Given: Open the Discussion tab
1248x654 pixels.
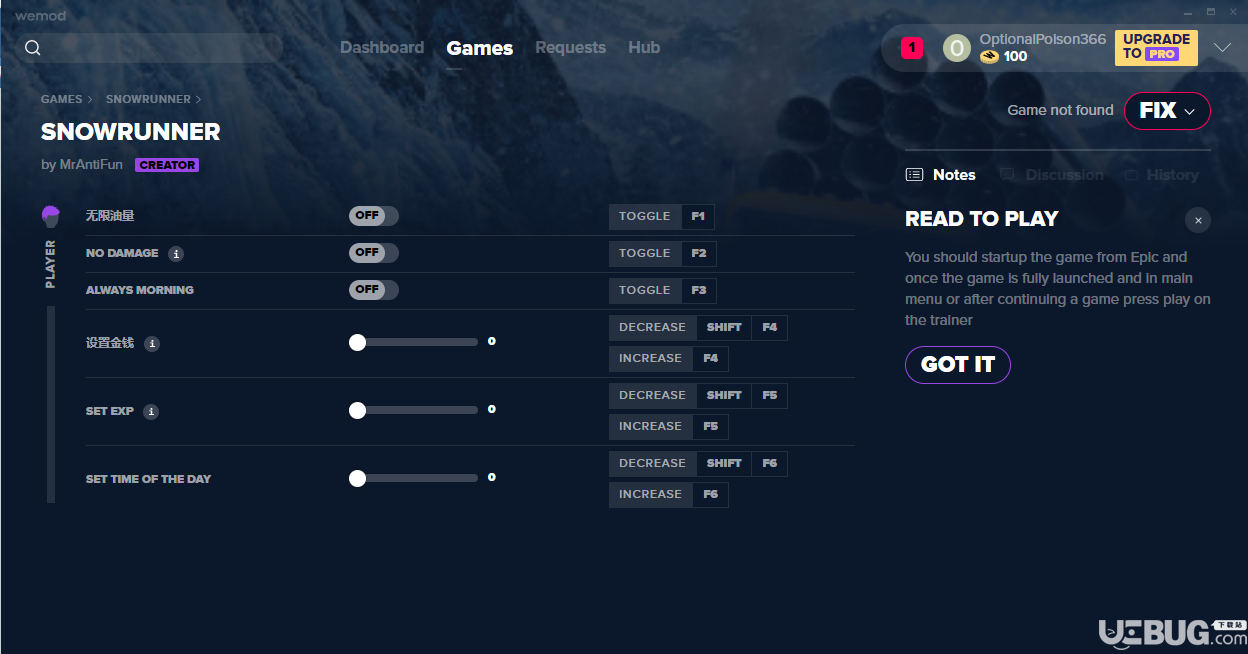Looking at the screenshot, I should click(x=1052, y=175).
